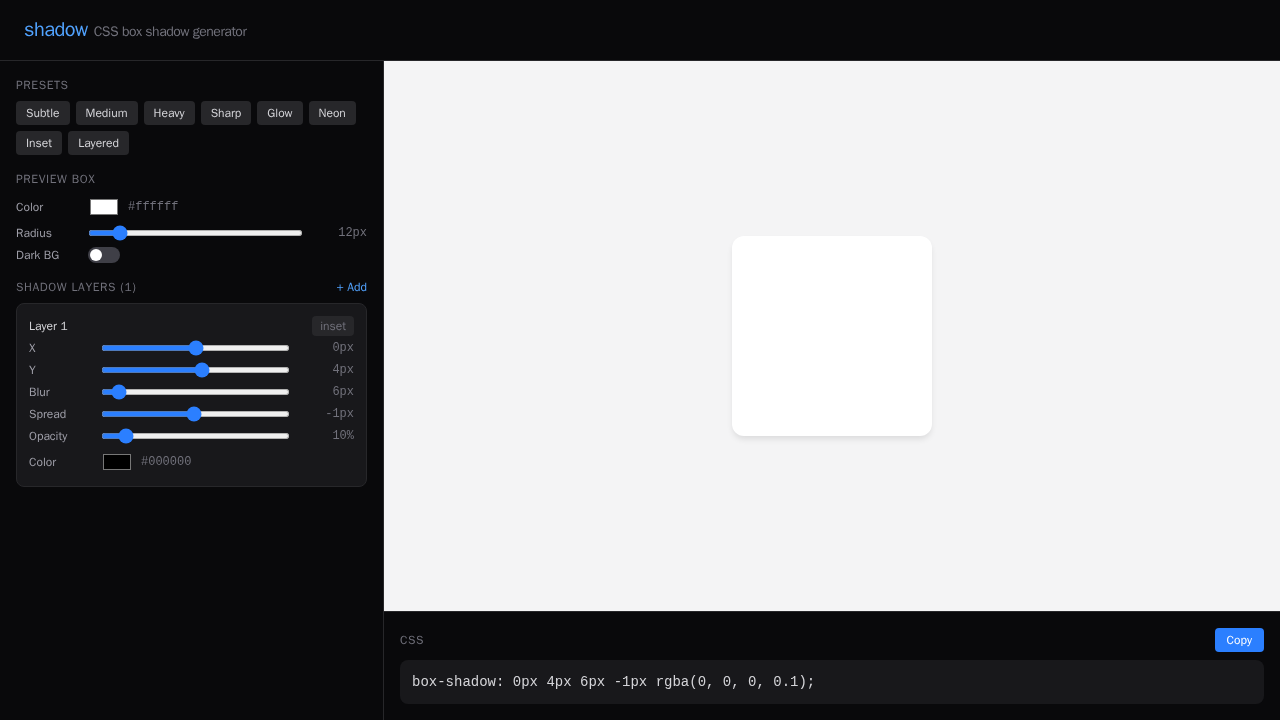
Task: Apply the Subtle shadow preset
Action: pyautogui.click(x=42, y=113)
